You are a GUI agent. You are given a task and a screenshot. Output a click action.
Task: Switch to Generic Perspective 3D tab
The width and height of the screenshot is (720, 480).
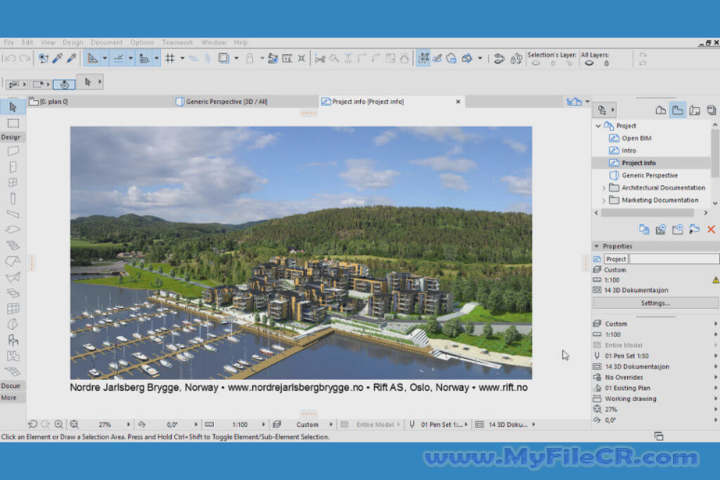pos(244,102)
